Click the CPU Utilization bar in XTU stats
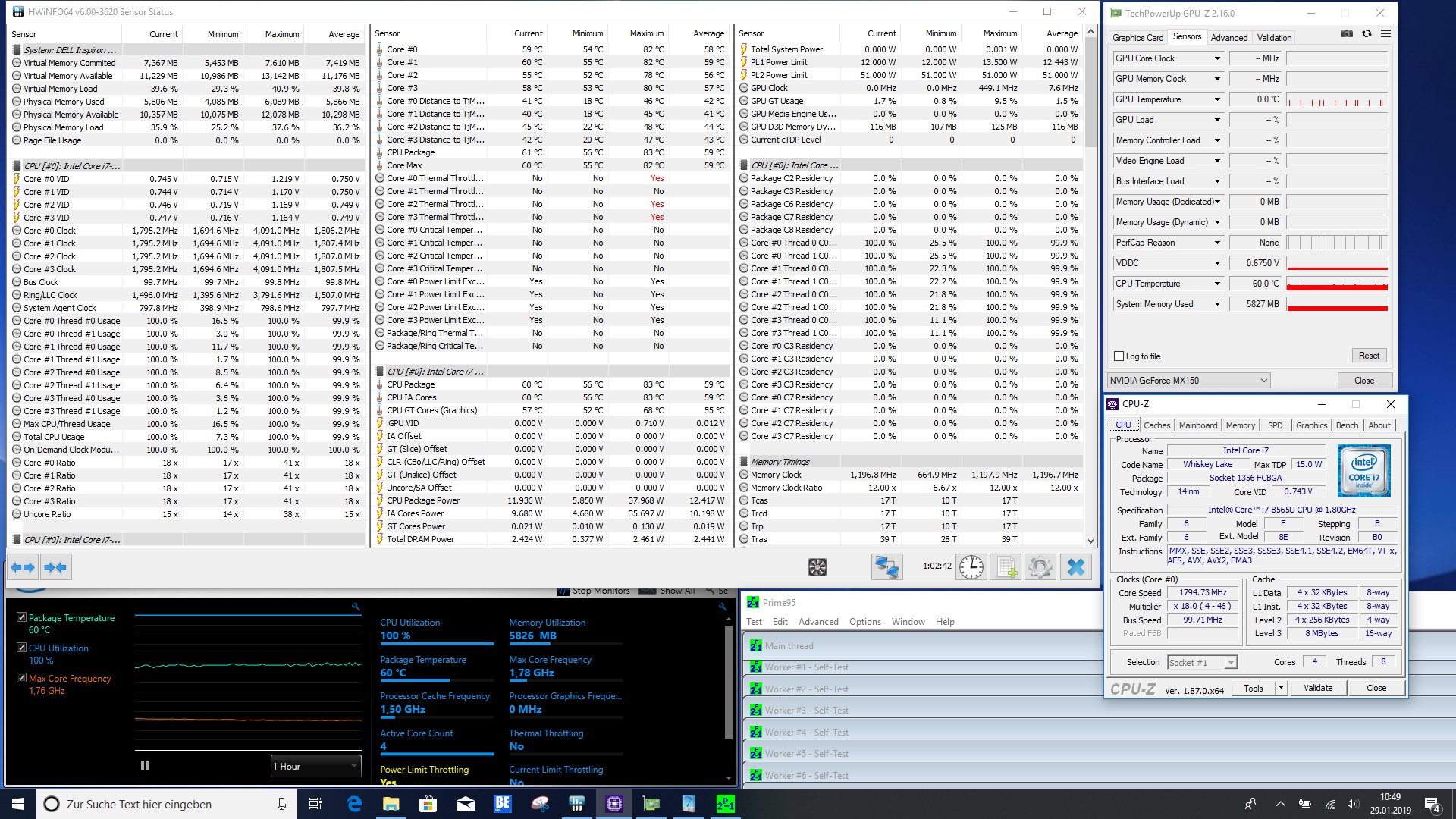 pyautogui.click(x=437, y=644)
